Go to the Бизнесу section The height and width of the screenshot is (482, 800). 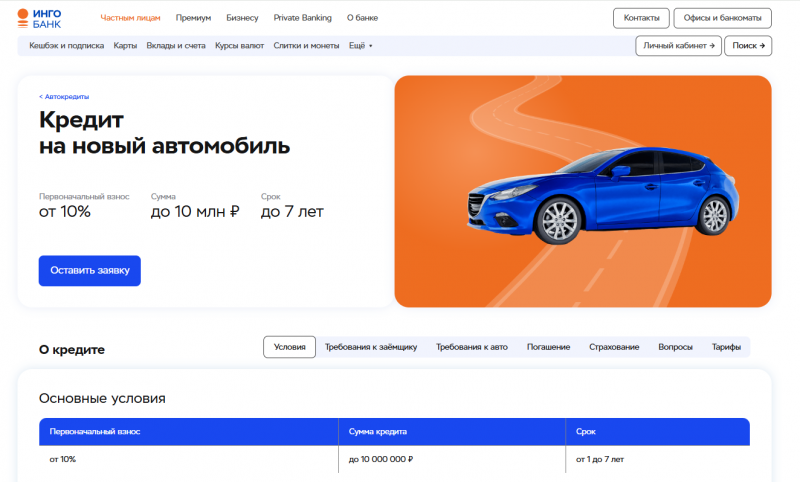(242, 18)
